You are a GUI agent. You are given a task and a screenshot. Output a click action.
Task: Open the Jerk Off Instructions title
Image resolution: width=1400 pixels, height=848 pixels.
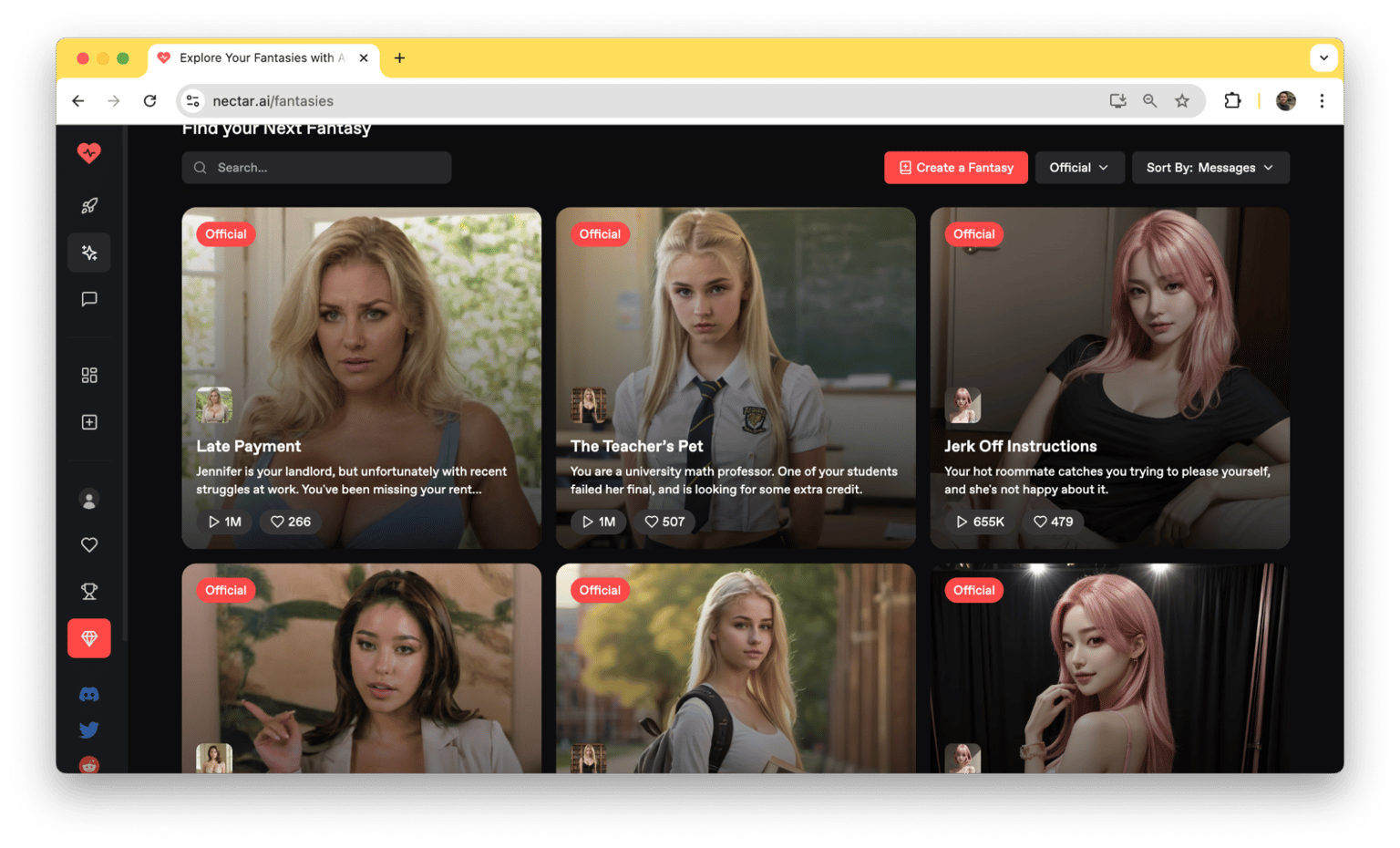coord(1021,446)
